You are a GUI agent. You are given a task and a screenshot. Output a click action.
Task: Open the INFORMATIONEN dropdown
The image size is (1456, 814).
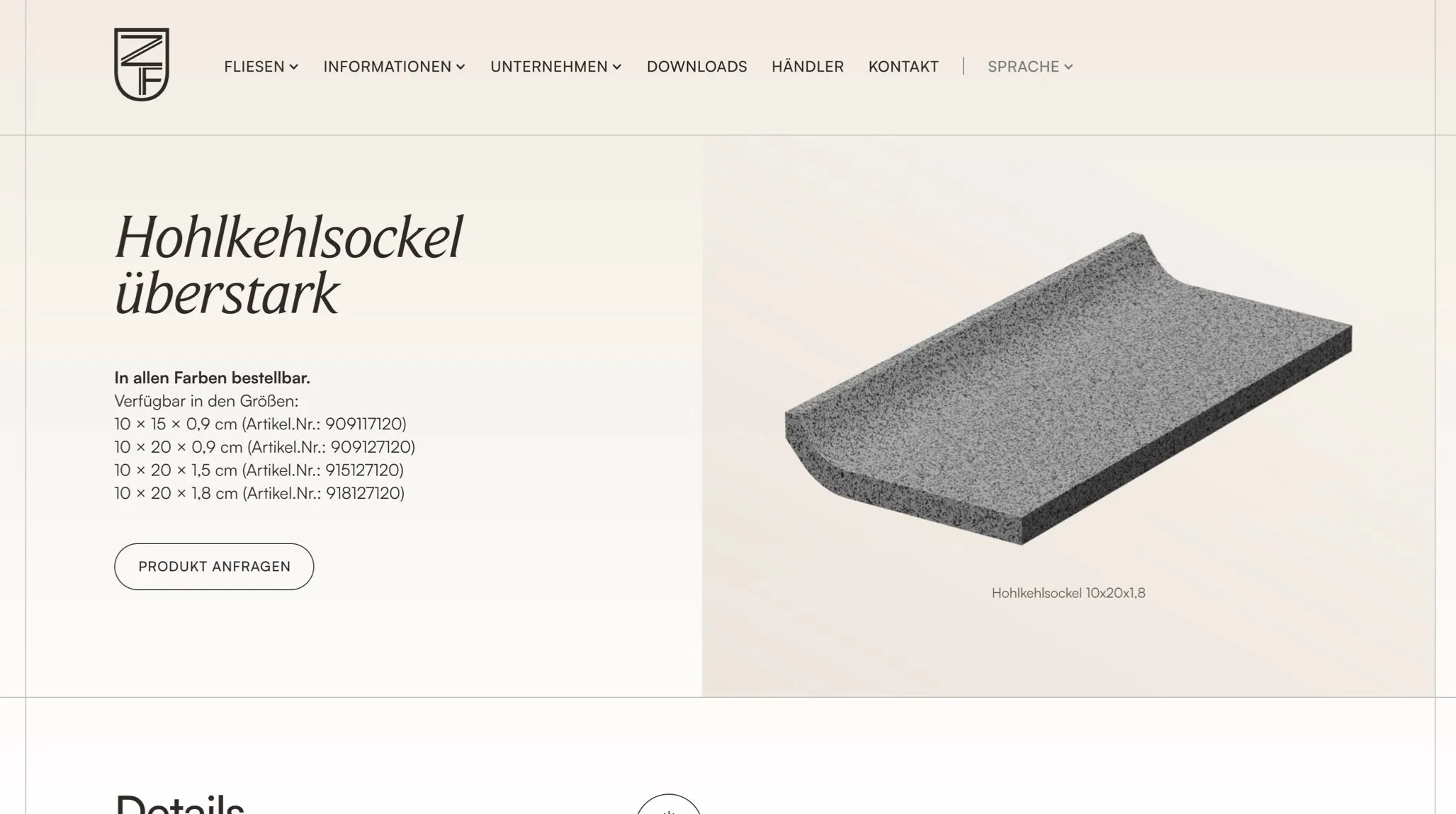395,67
